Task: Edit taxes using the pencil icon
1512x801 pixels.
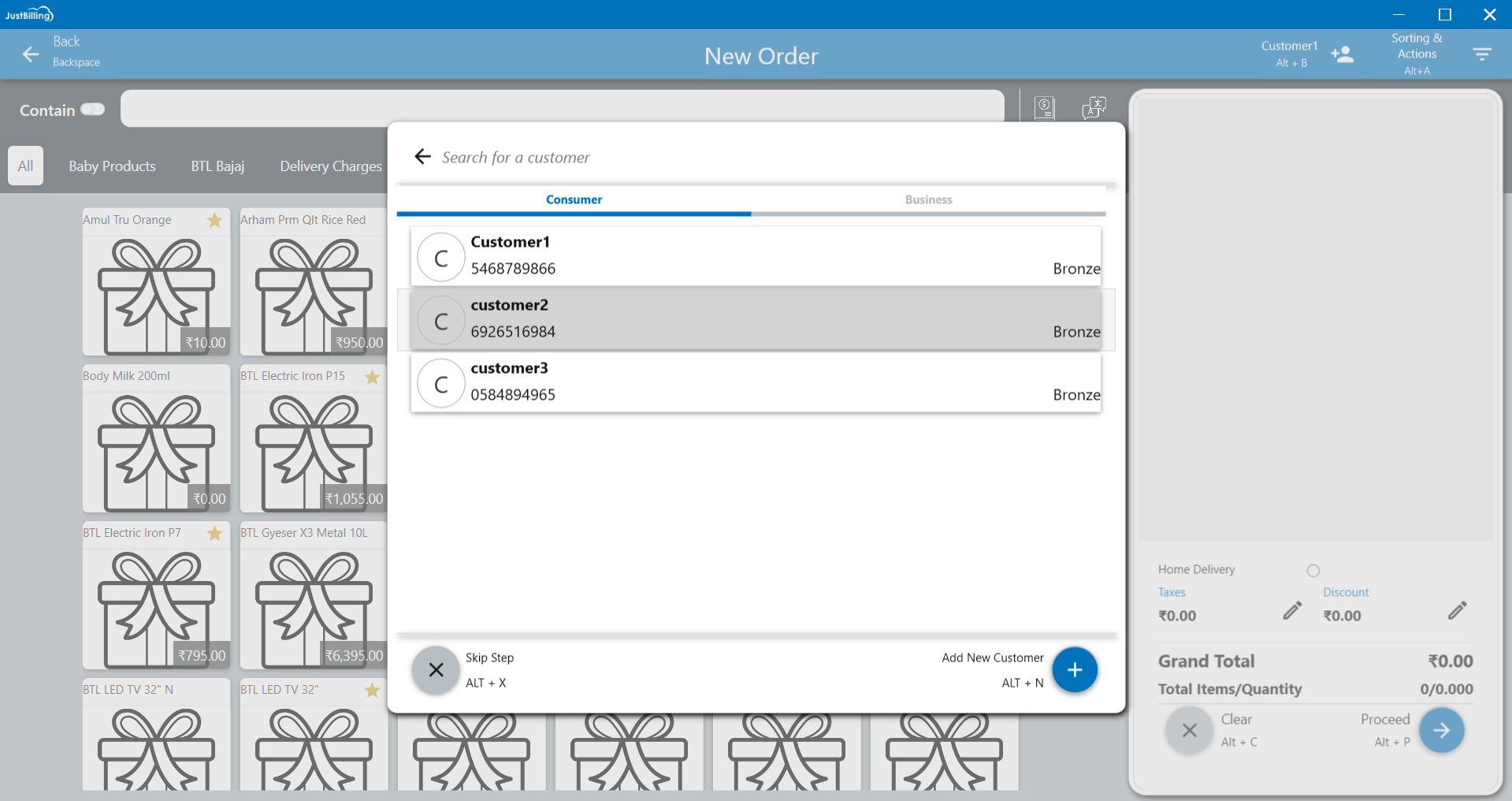Action: click(1292, 611)
